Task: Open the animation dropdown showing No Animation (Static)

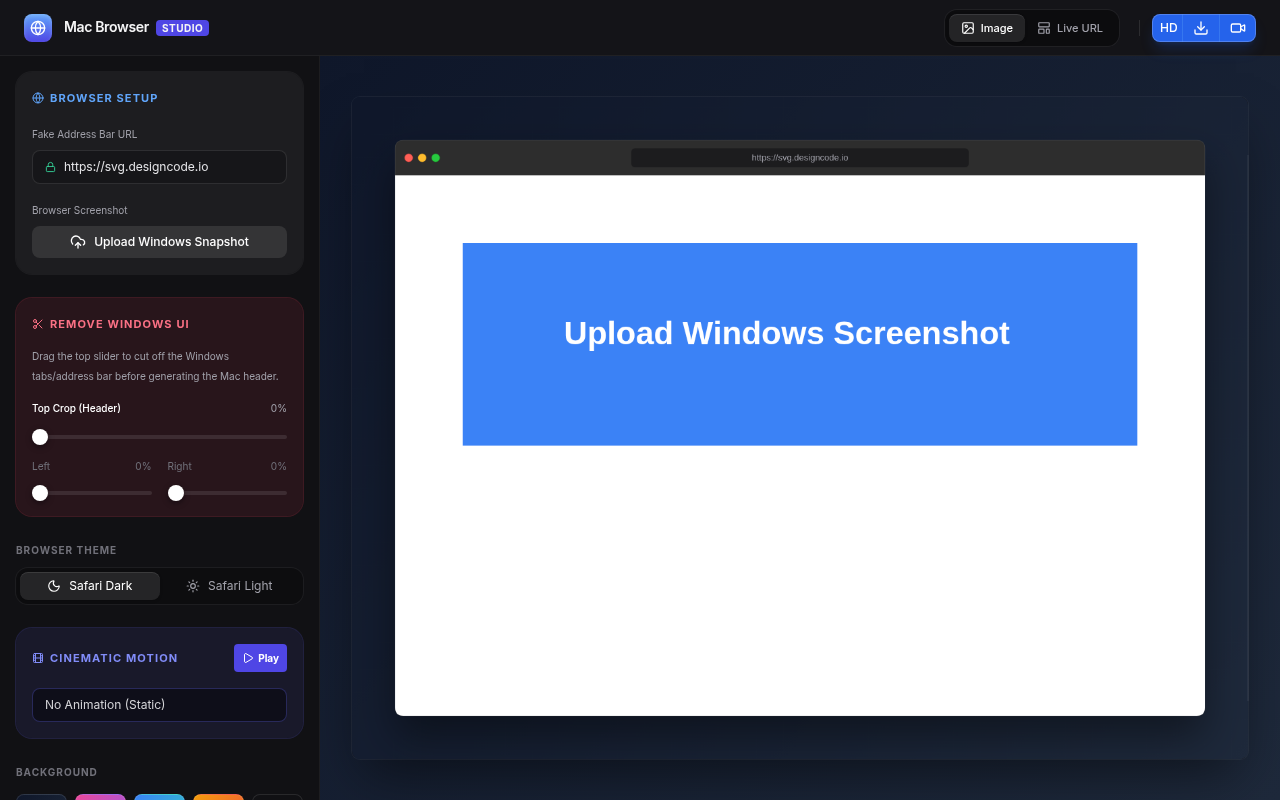Action: (x=159, y=705)
